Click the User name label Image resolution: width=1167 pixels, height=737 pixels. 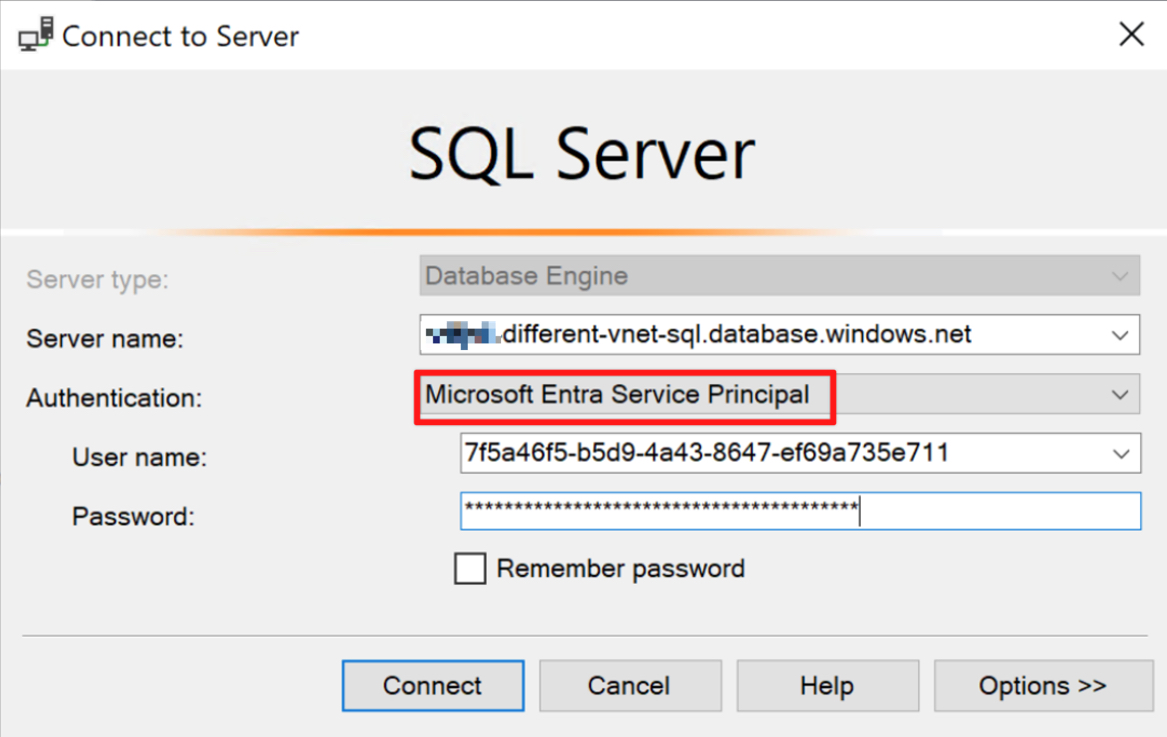pos(139,457)
